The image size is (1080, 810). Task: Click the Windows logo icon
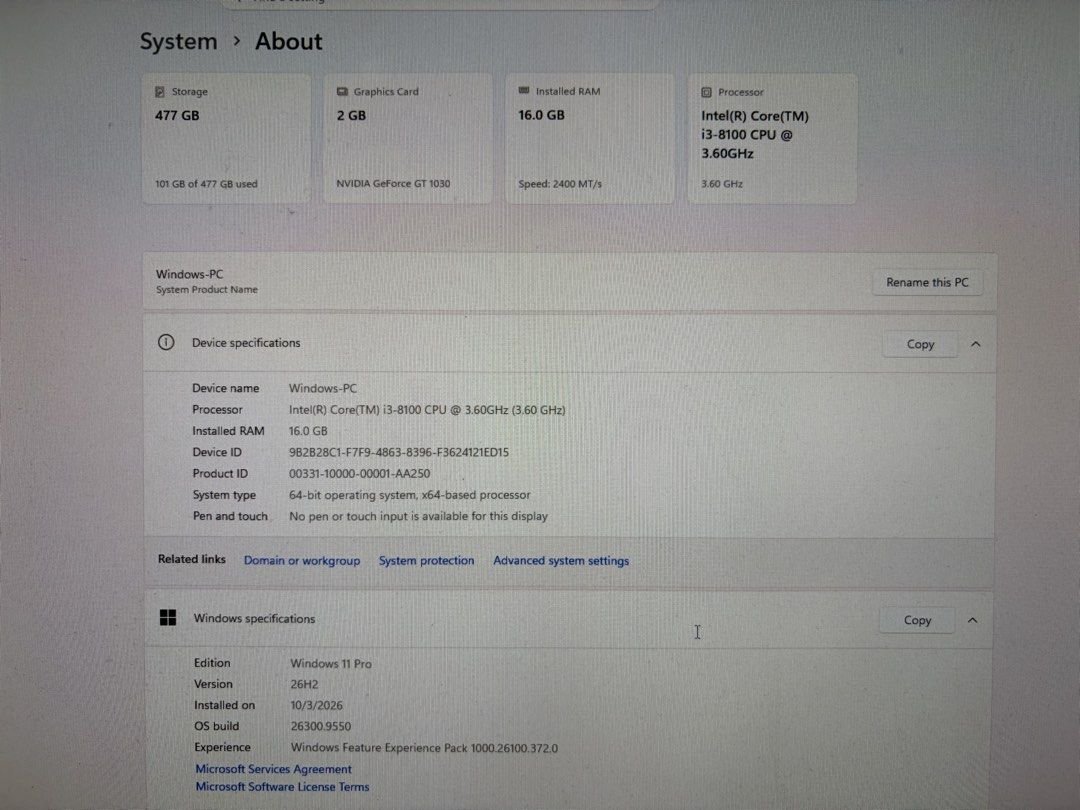pos(168,618)
